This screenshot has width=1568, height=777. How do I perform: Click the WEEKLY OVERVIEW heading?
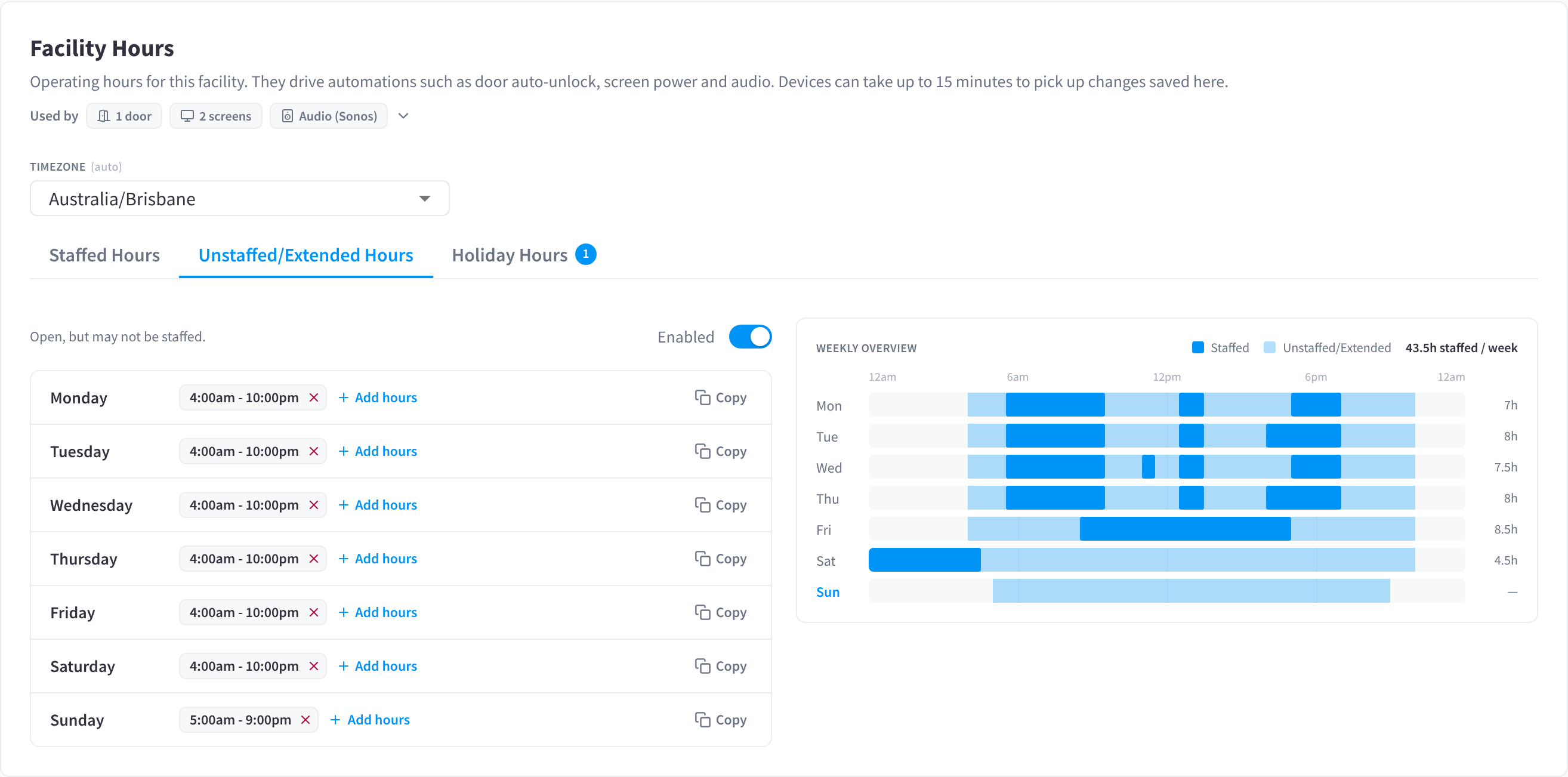pos(866,349)
